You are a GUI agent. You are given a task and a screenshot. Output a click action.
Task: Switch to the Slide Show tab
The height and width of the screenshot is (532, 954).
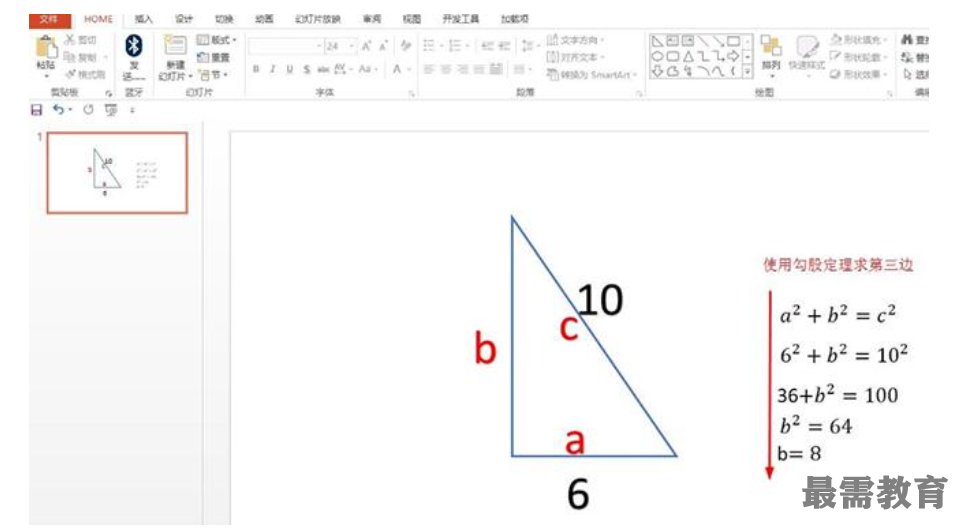(x=318, y=19)
